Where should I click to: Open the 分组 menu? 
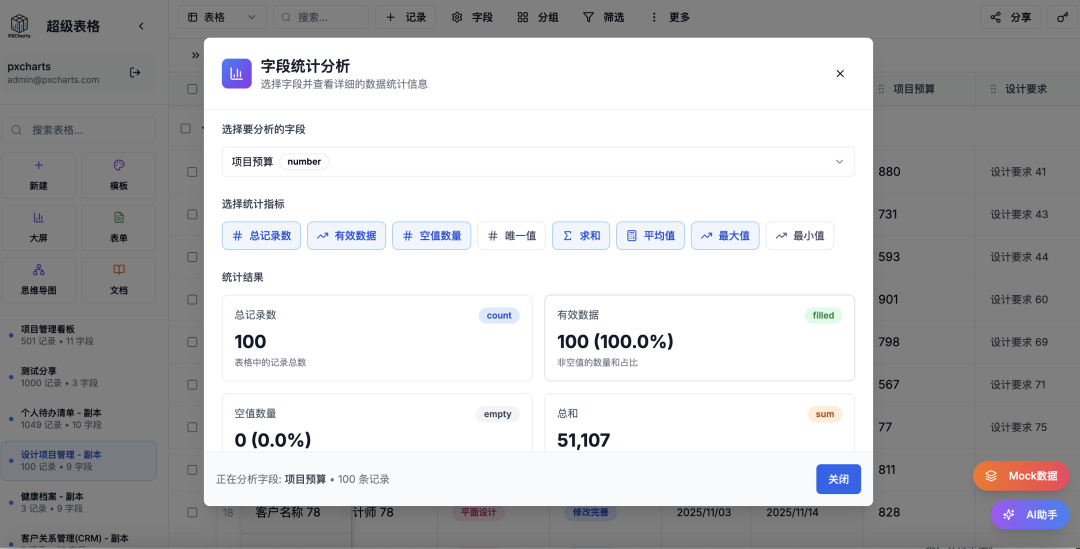[x=538, y=17]
